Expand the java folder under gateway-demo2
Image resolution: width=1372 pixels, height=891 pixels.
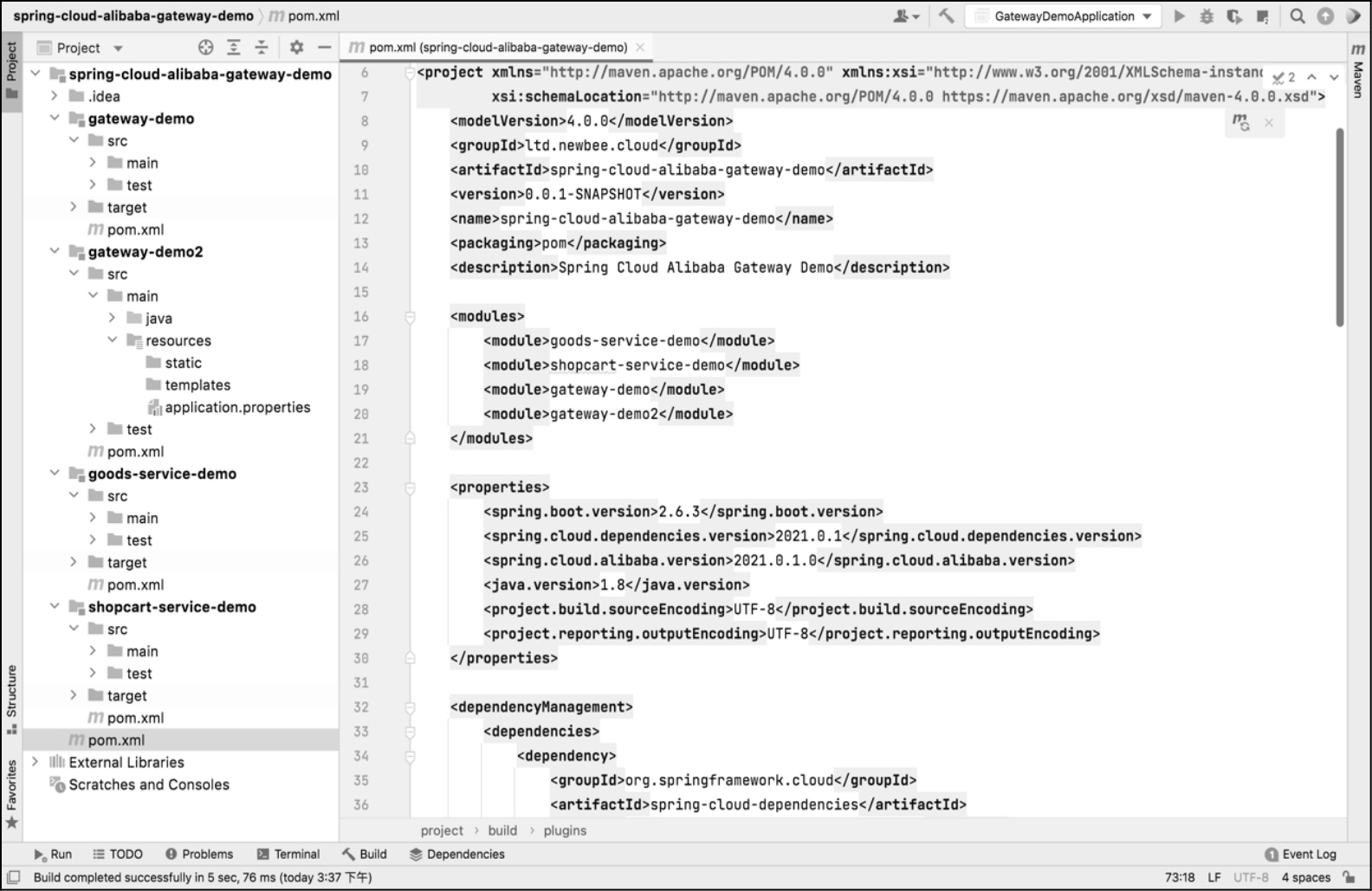click(x=112, y=318)
